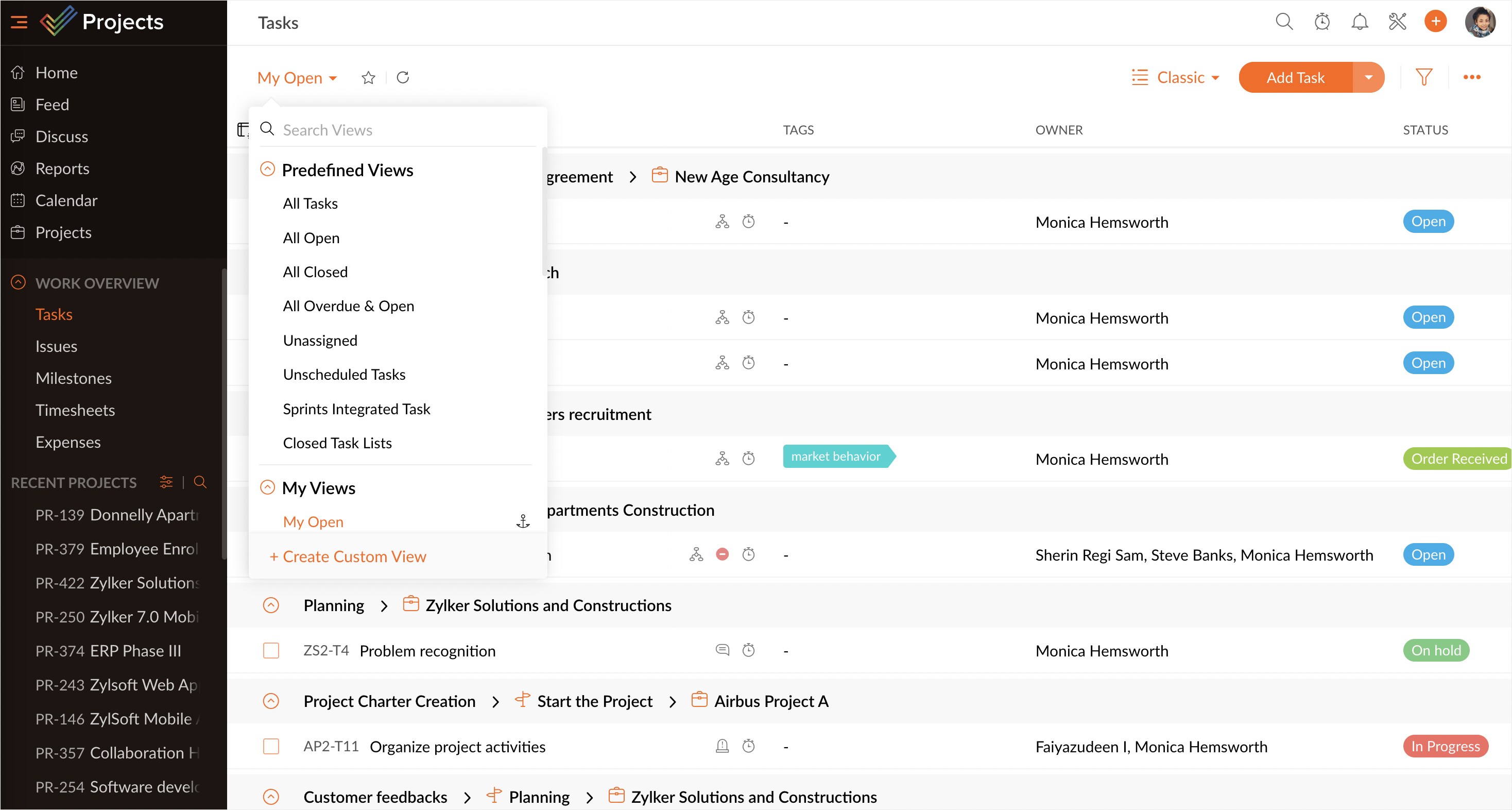Select All Overdue & Open view
Image resolution: width=1512 pixels, height=810 pixels.
[348, 306]
